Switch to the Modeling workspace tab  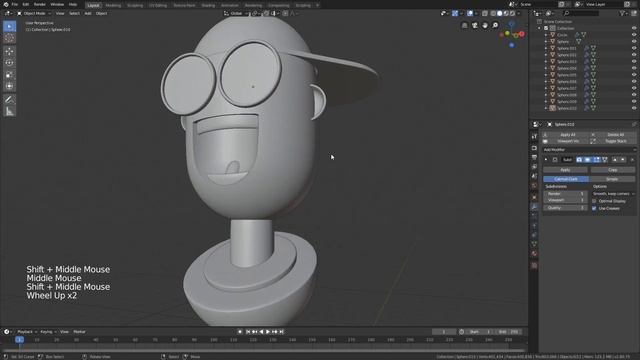point(113,5)
